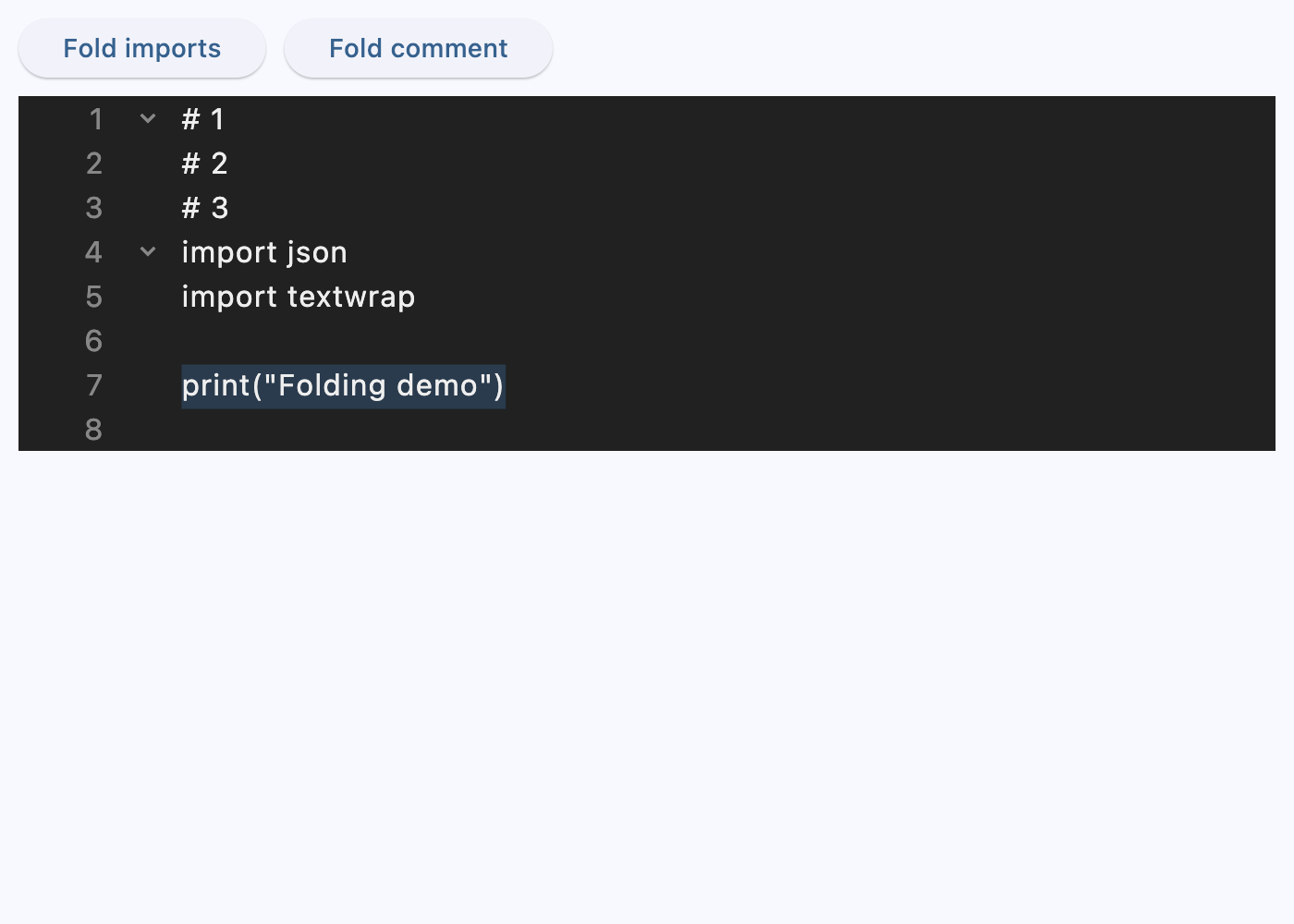Select the '# 2' comment line
Viewport: 1294px width, 924px height.
coord(204,163)
